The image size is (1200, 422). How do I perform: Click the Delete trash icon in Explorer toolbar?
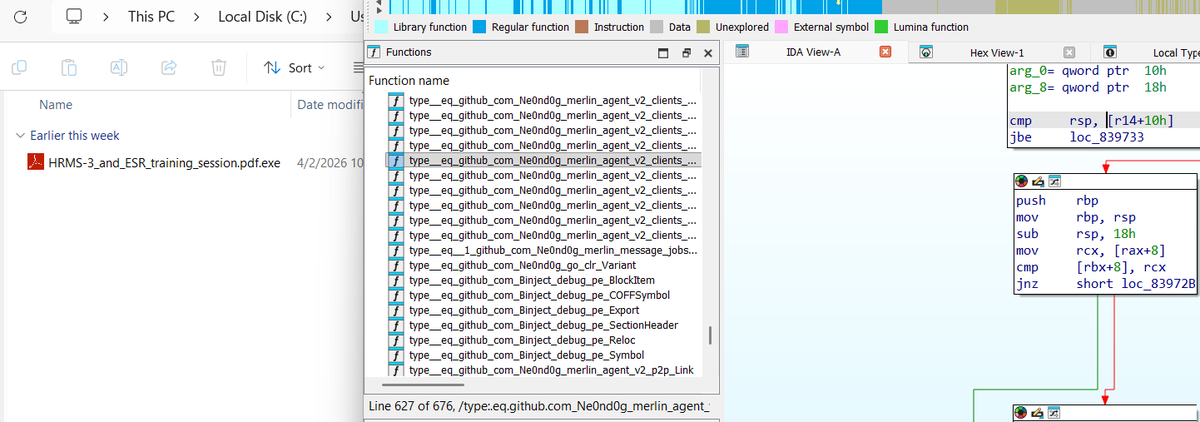point(217,67)
